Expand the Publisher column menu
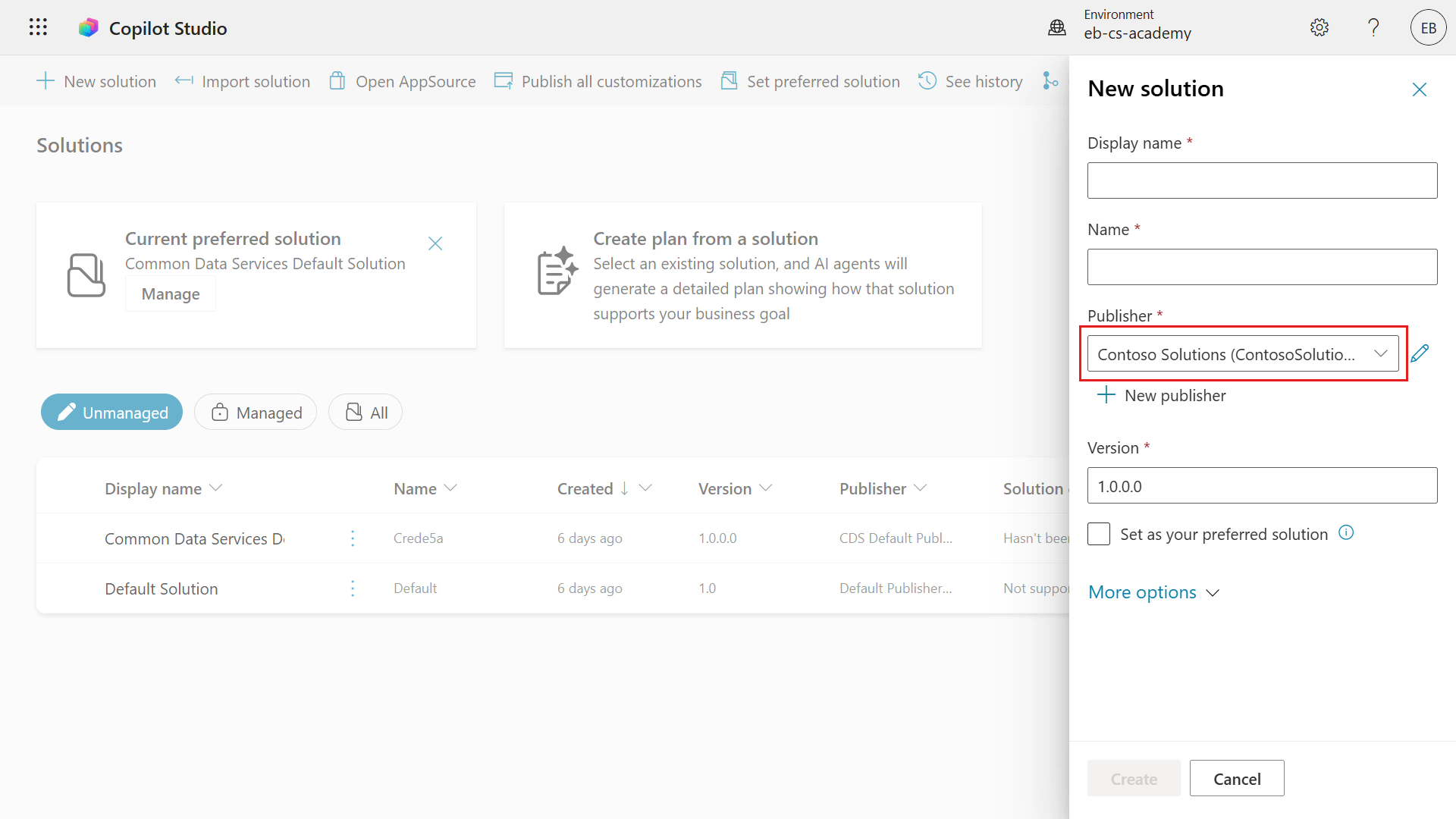 coord(920,488)
